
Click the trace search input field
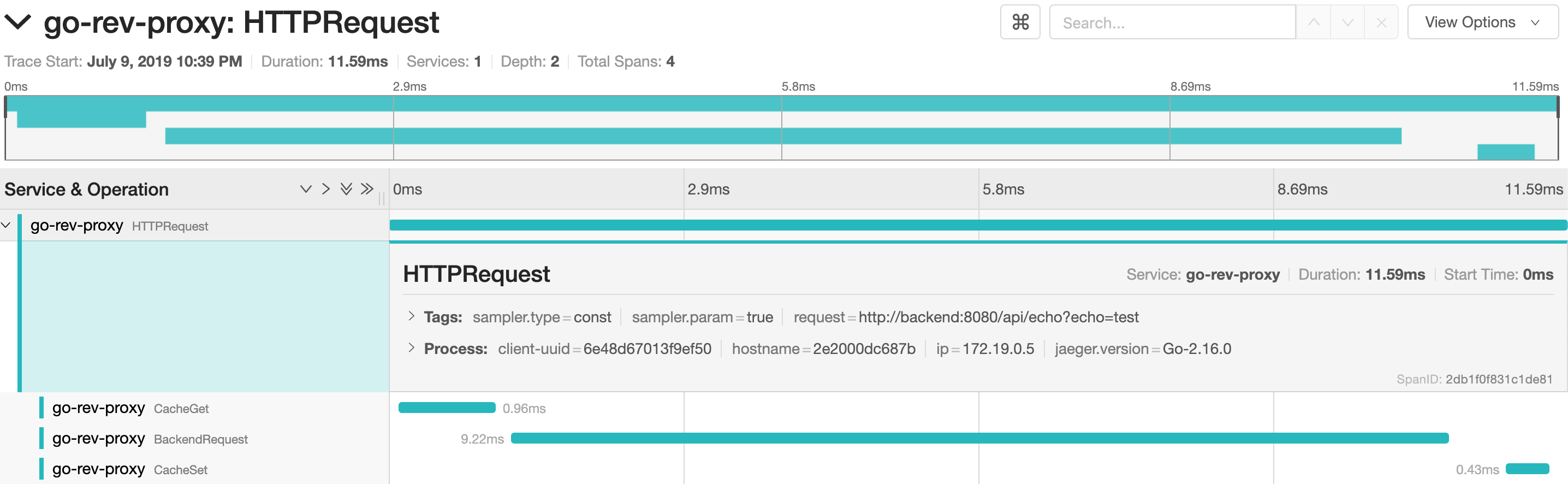click(x=1172, y=22)
